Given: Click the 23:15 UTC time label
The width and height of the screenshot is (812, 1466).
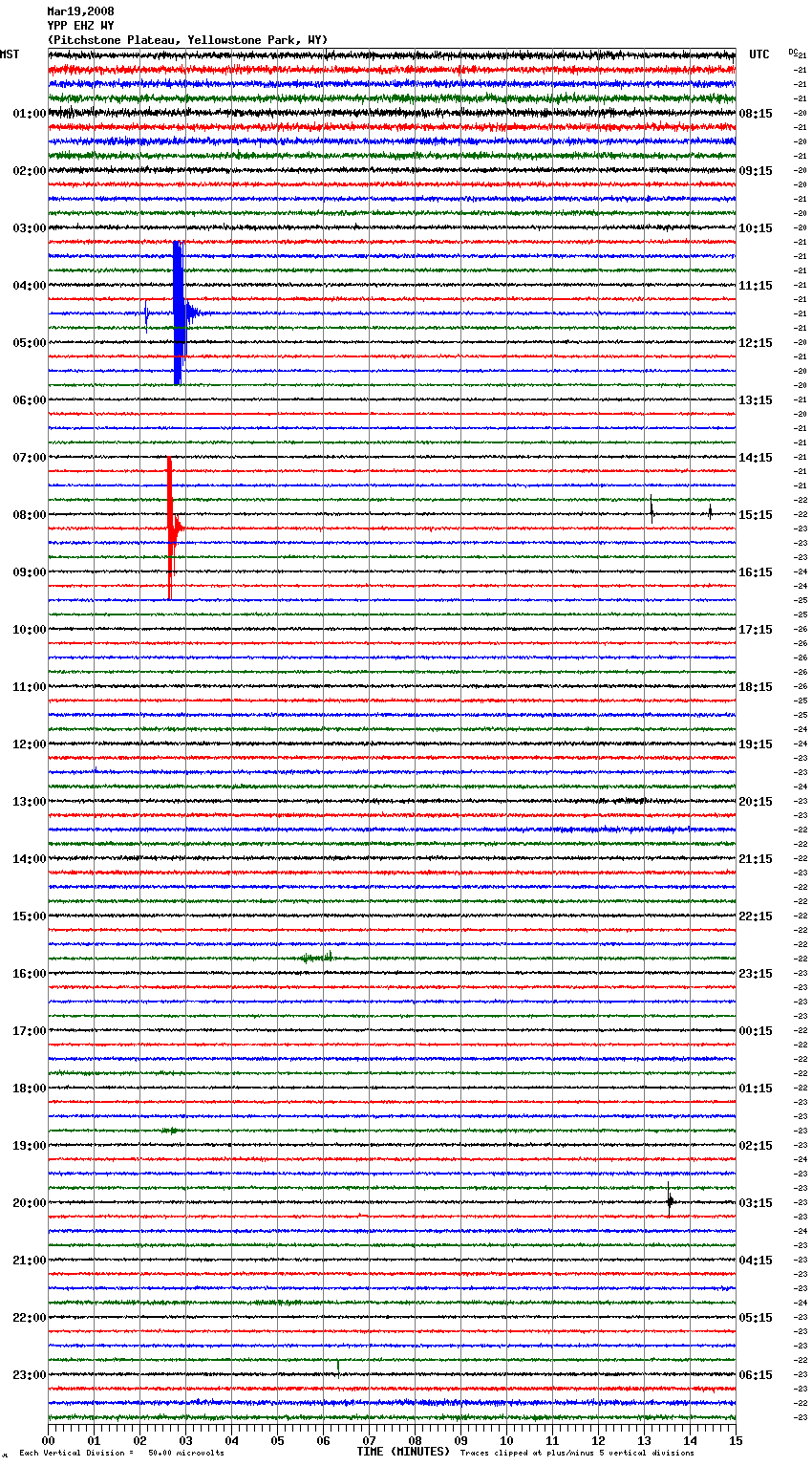Looking at the screenshot, I should [756, 974].
